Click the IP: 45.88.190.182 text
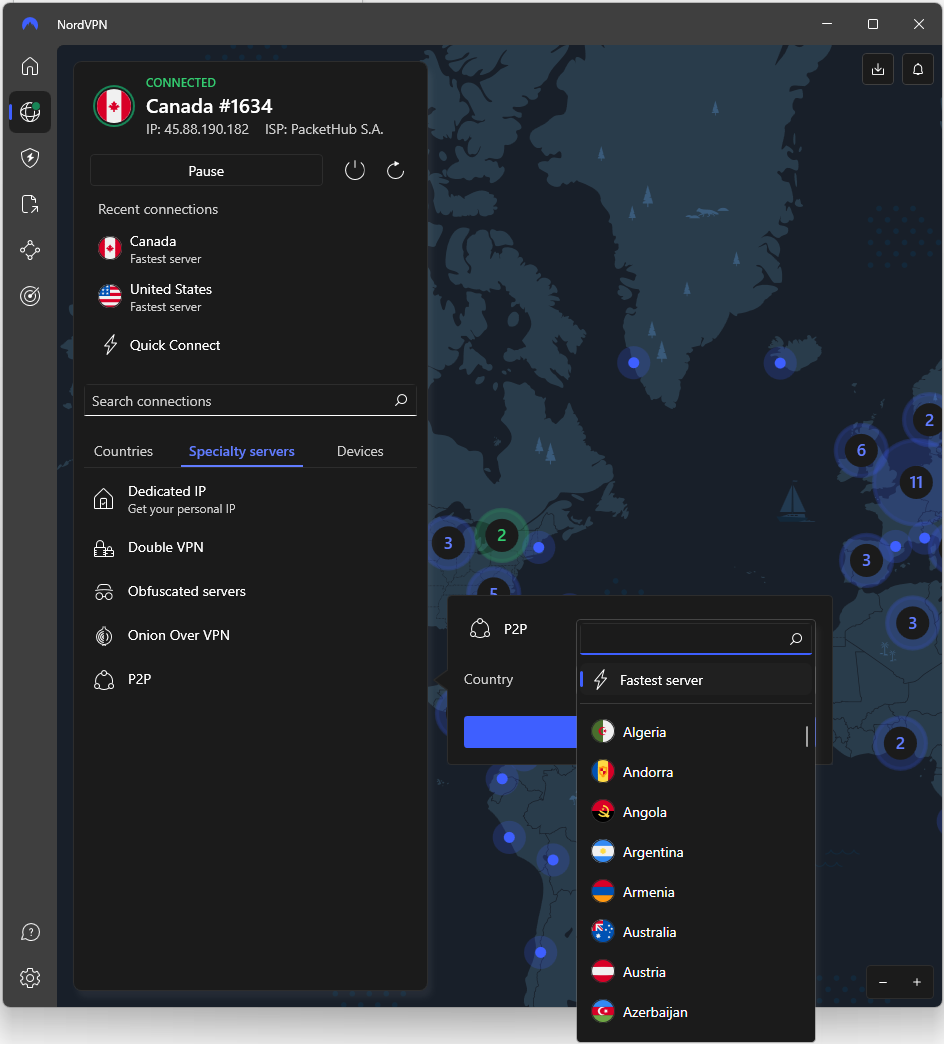 (x=198, y=129)
